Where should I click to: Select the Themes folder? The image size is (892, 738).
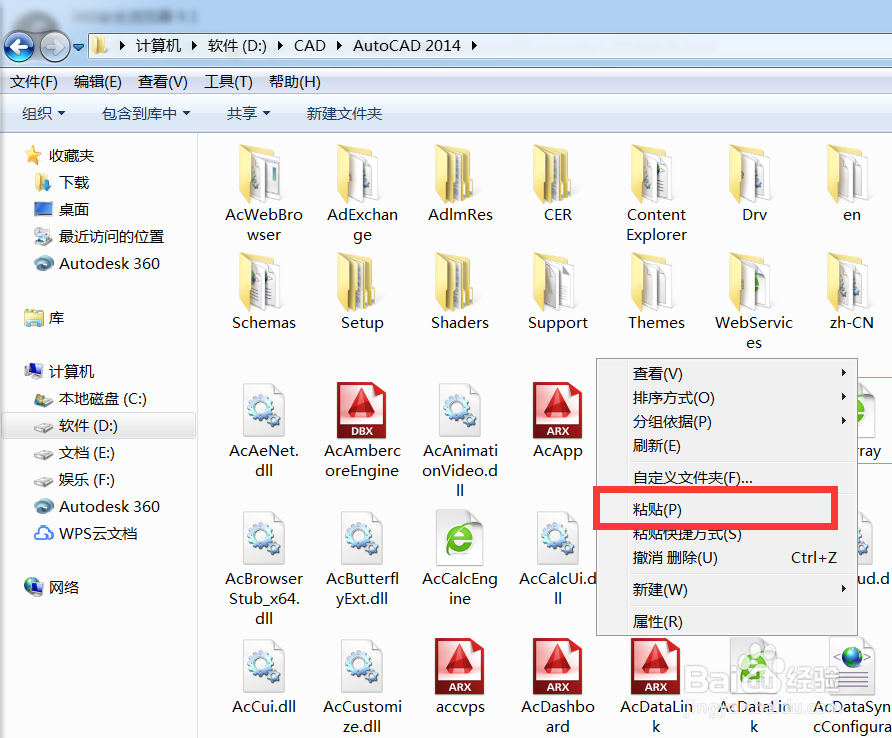tap(656, 291)
